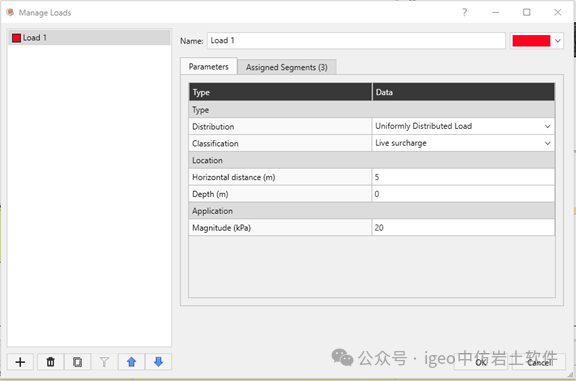This screenshot has height=381, width=576.
Task: Click the filter funnel icon
Action: [104, 362]
